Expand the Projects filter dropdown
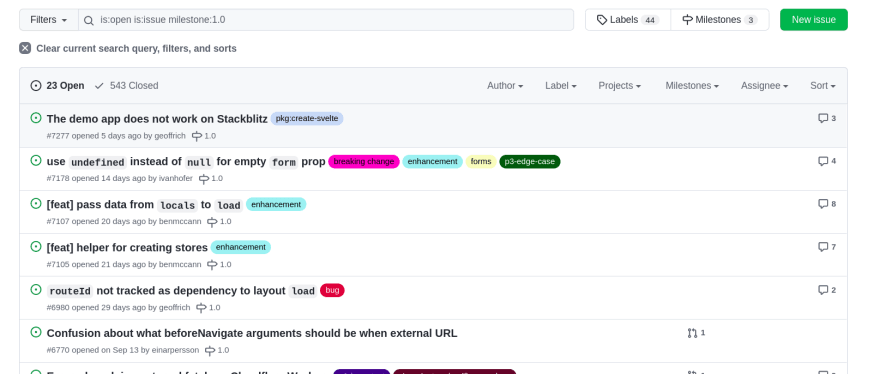Image resolution: width=880 pixels, height=374 pixels. (x=620, y=85)
